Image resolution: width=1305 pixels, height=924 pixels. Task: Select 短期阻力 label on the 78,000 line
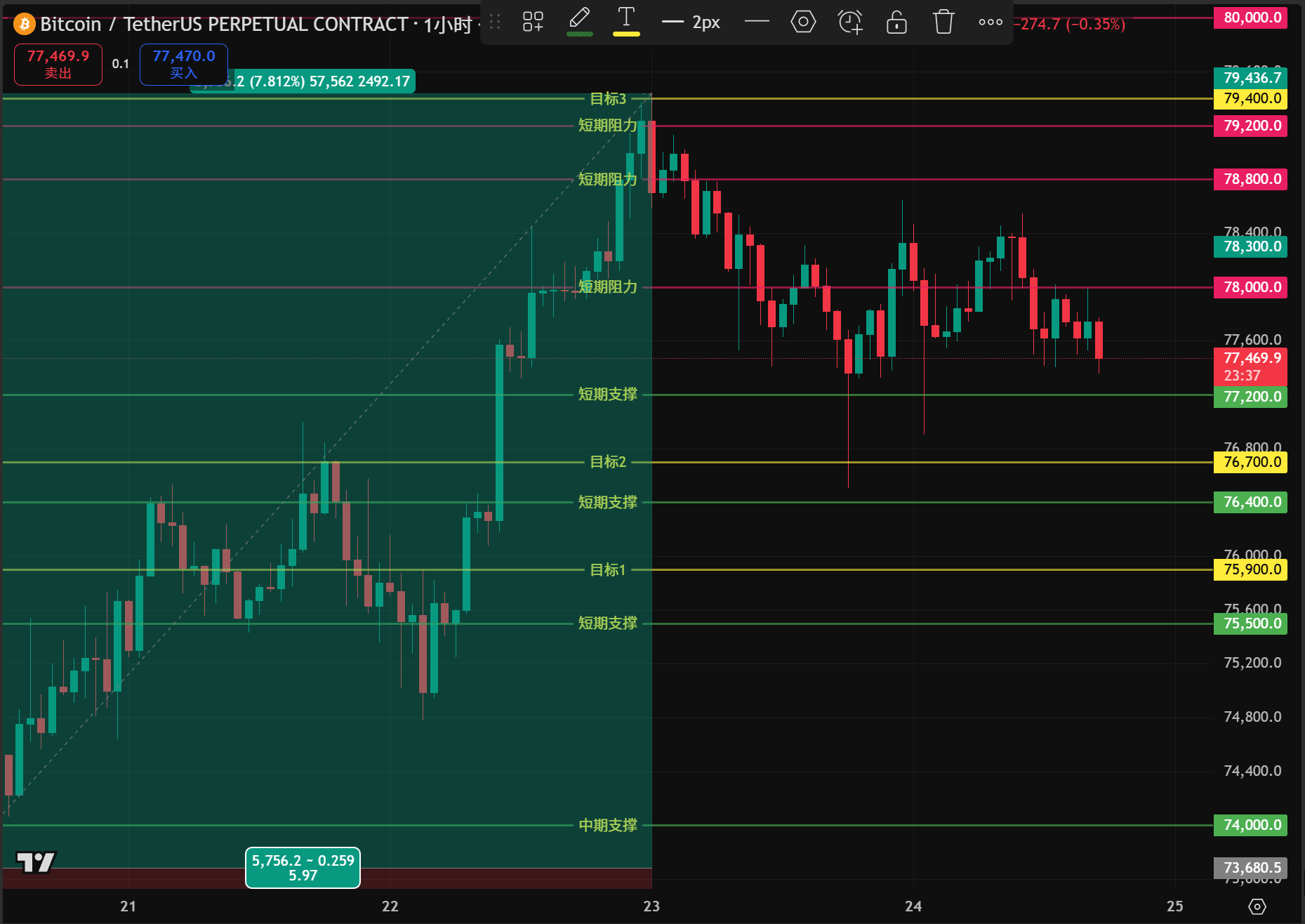click(x=608, y=287)
